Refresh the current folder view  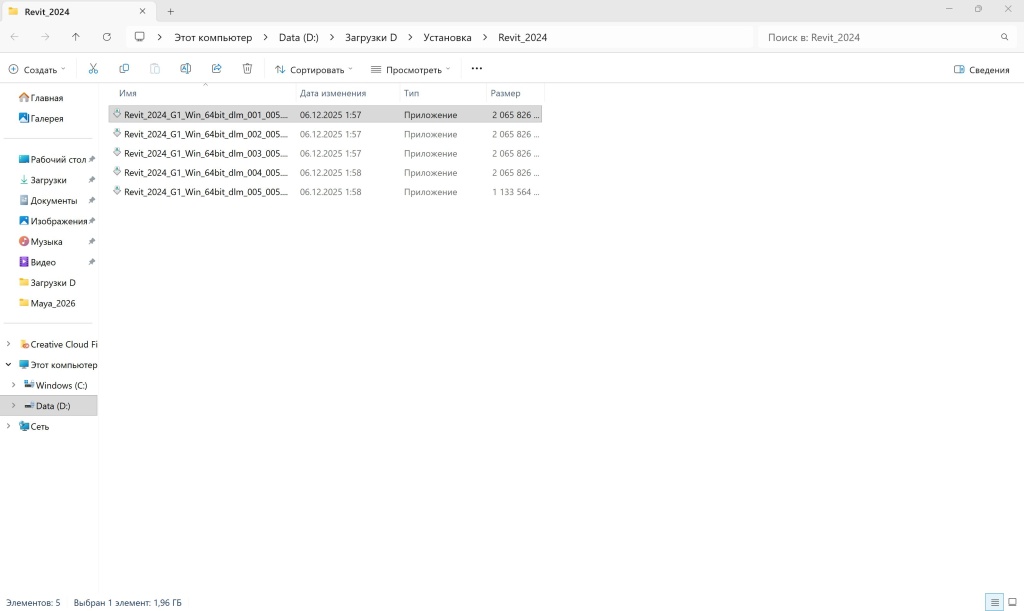pos(106,37)
